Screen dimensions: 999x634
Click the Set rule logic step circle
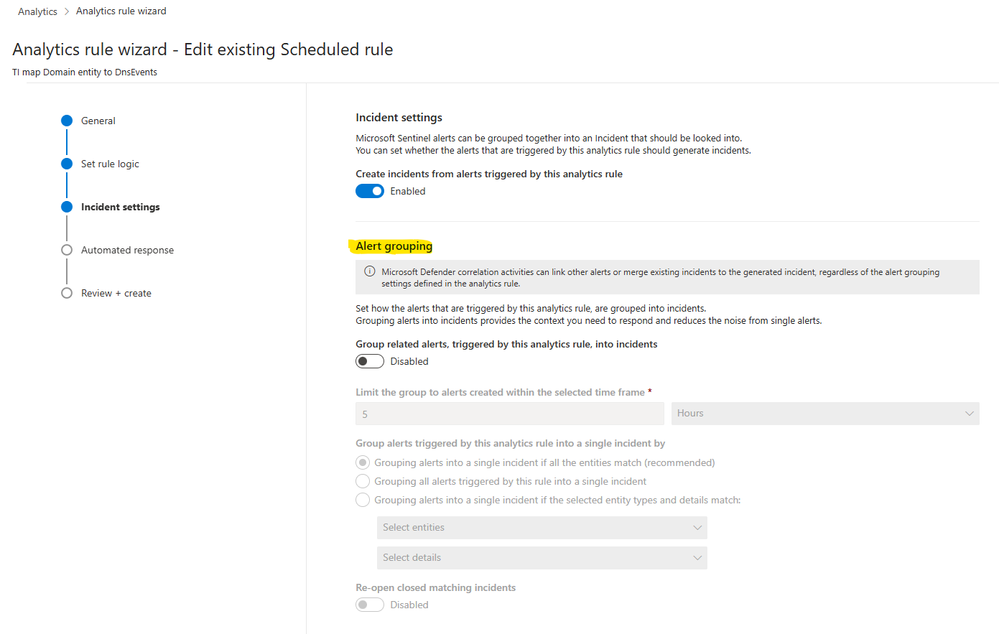[x=67, y=163]
